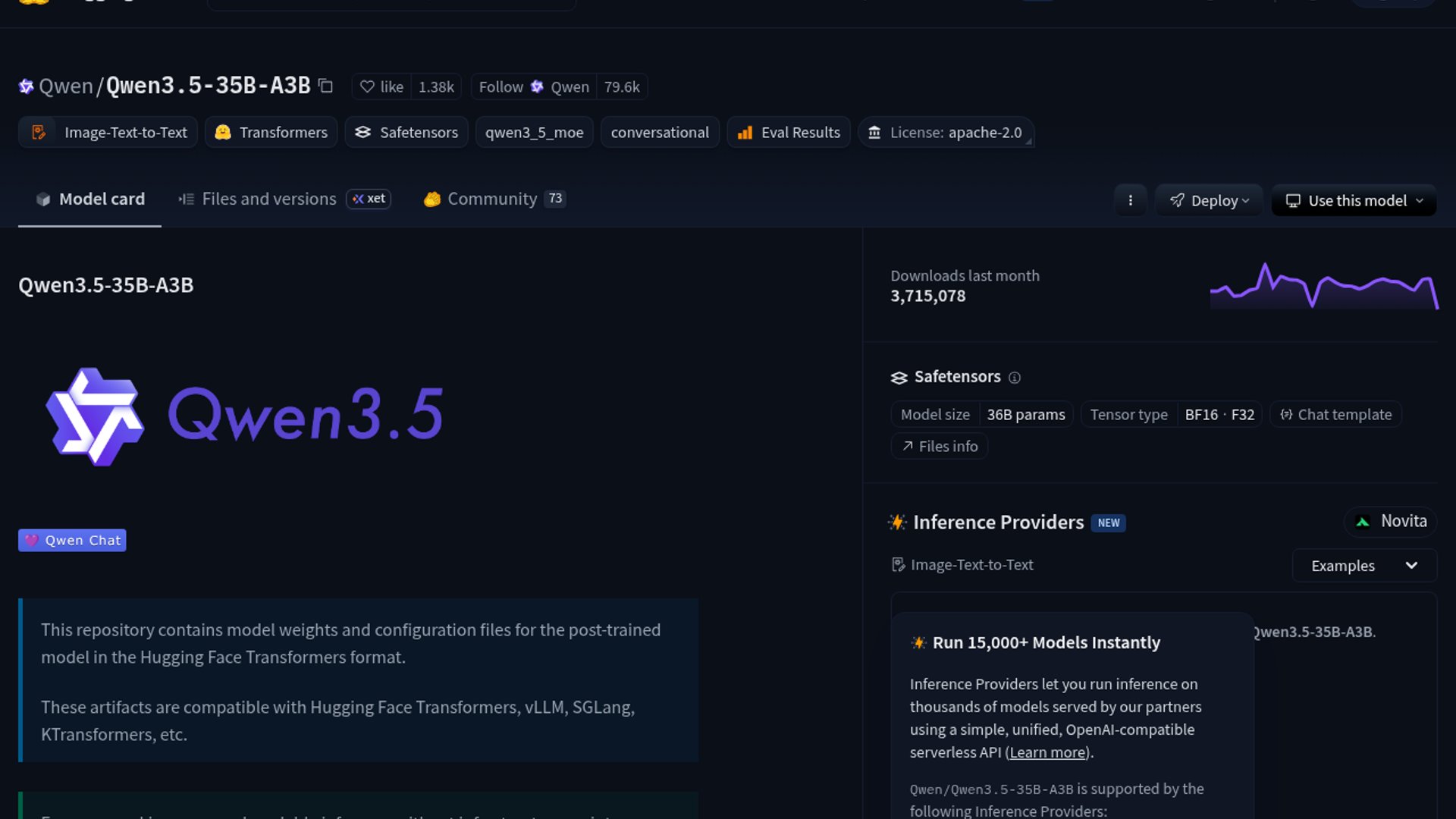View the apache-2.0 license
Image resolution: width=1456 pixels, height=819 pixels.
pyautogui.click(x=946, y=132)
